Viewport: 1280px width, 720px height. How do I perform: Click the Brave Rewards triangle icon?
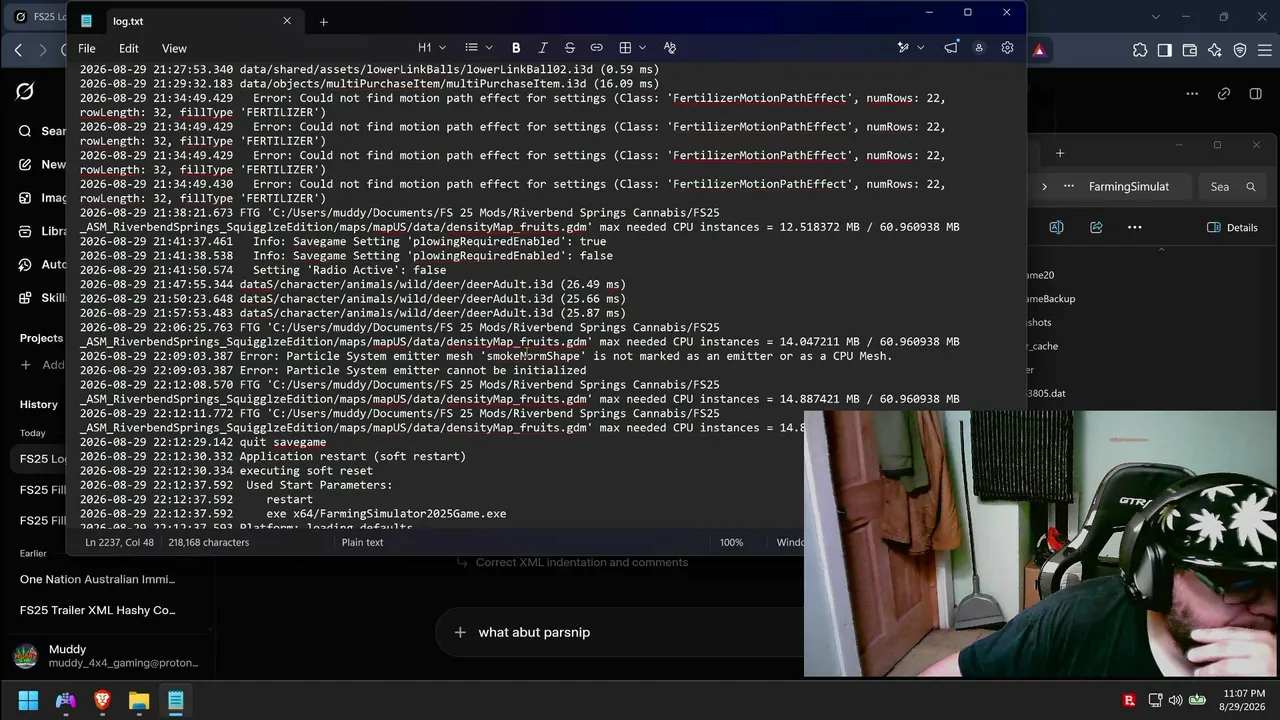click(1040, 50)
